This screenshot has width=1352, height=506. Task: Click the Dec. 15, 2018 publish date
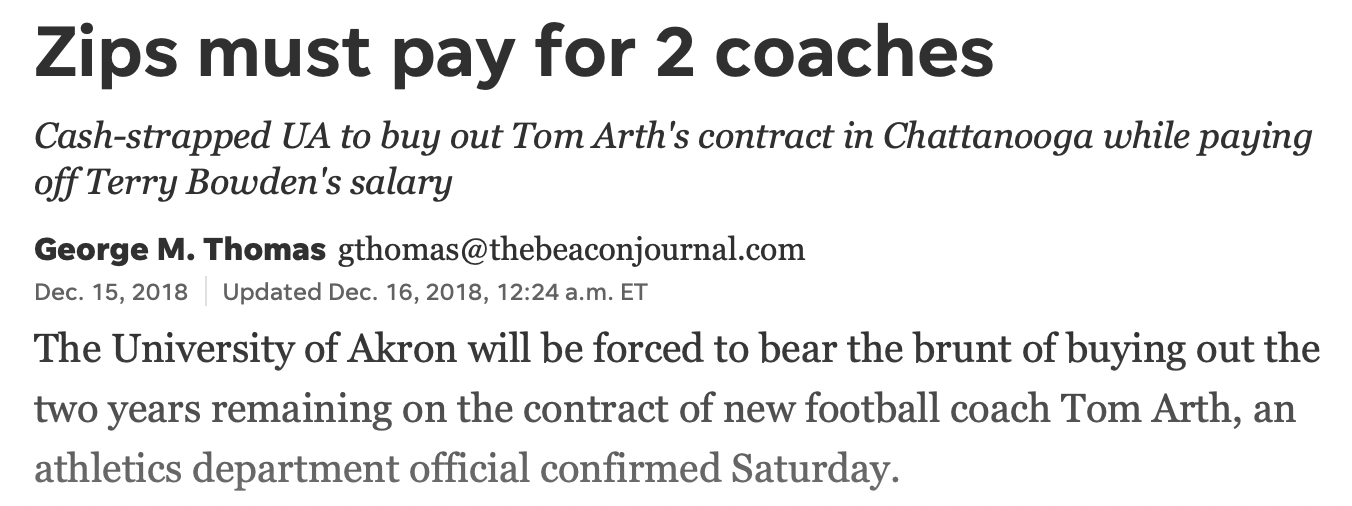pos(111,293)
